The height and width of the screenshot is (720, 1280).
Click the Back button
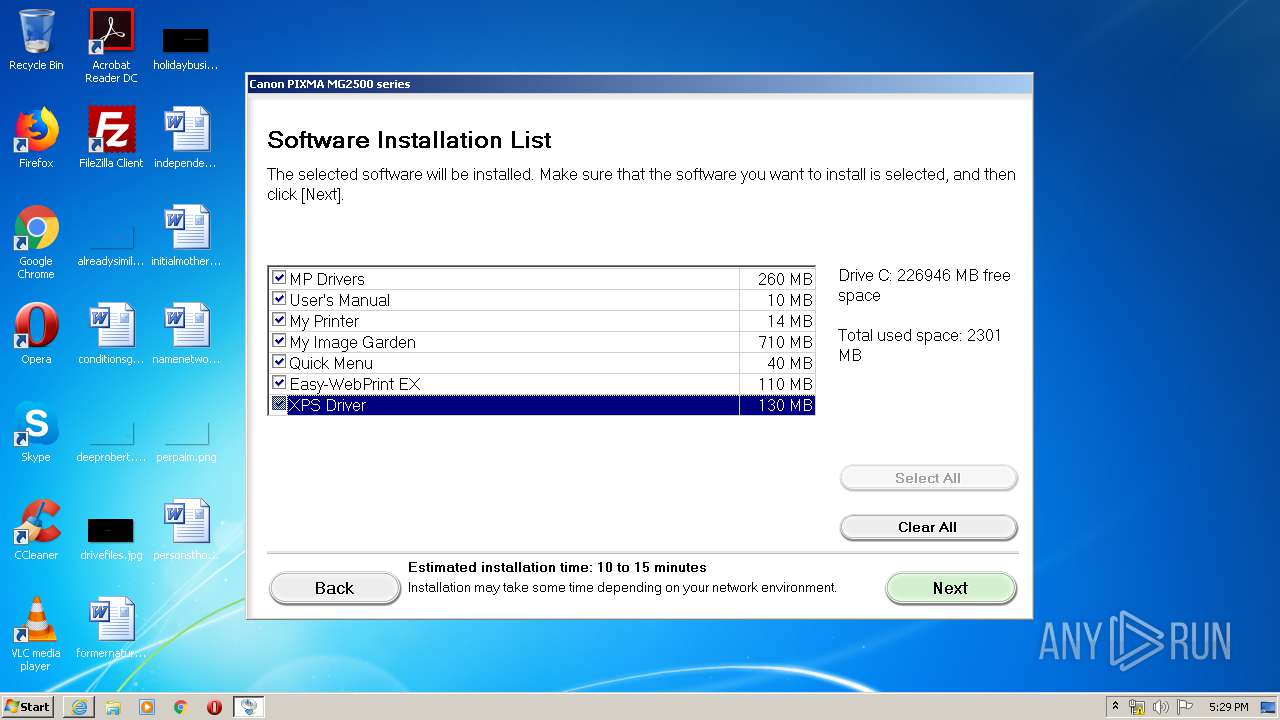coord(335,588)
